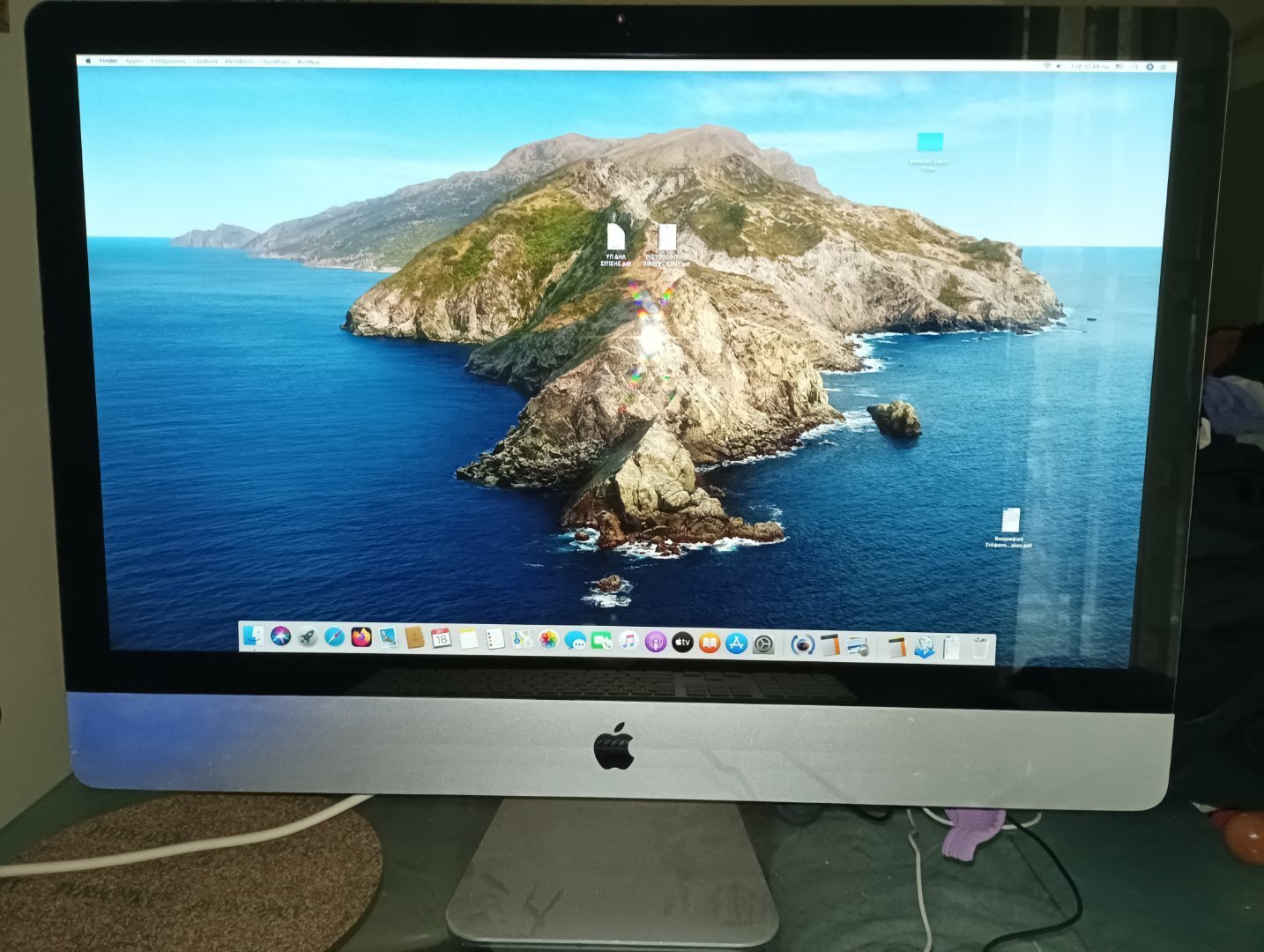The height and width of the screenshot is (952, 1264).
Task: Open Spotlight search in the menu bar
Action: [1136, 67]
